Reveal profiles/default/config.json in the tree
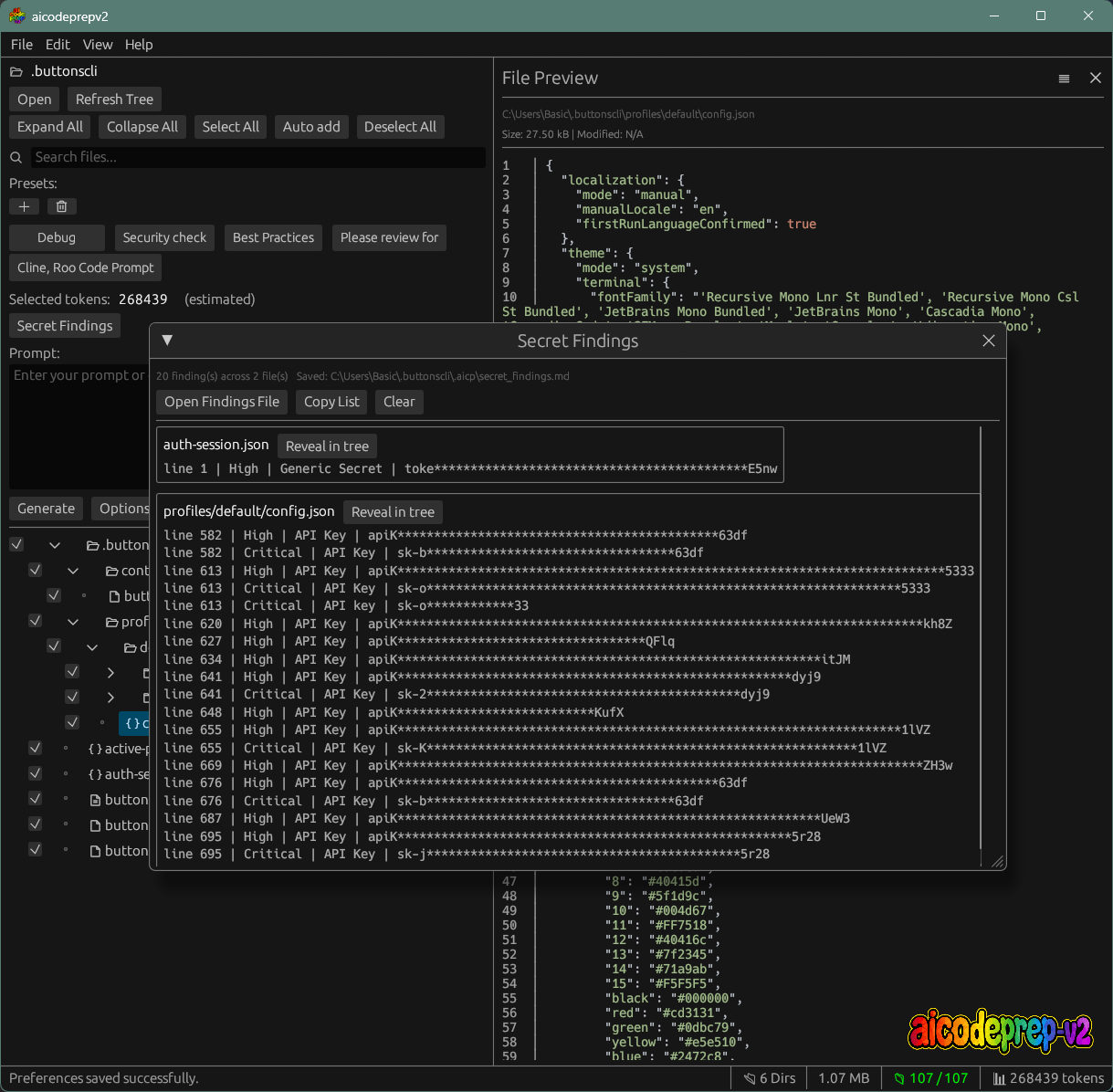 coord(393,512)
